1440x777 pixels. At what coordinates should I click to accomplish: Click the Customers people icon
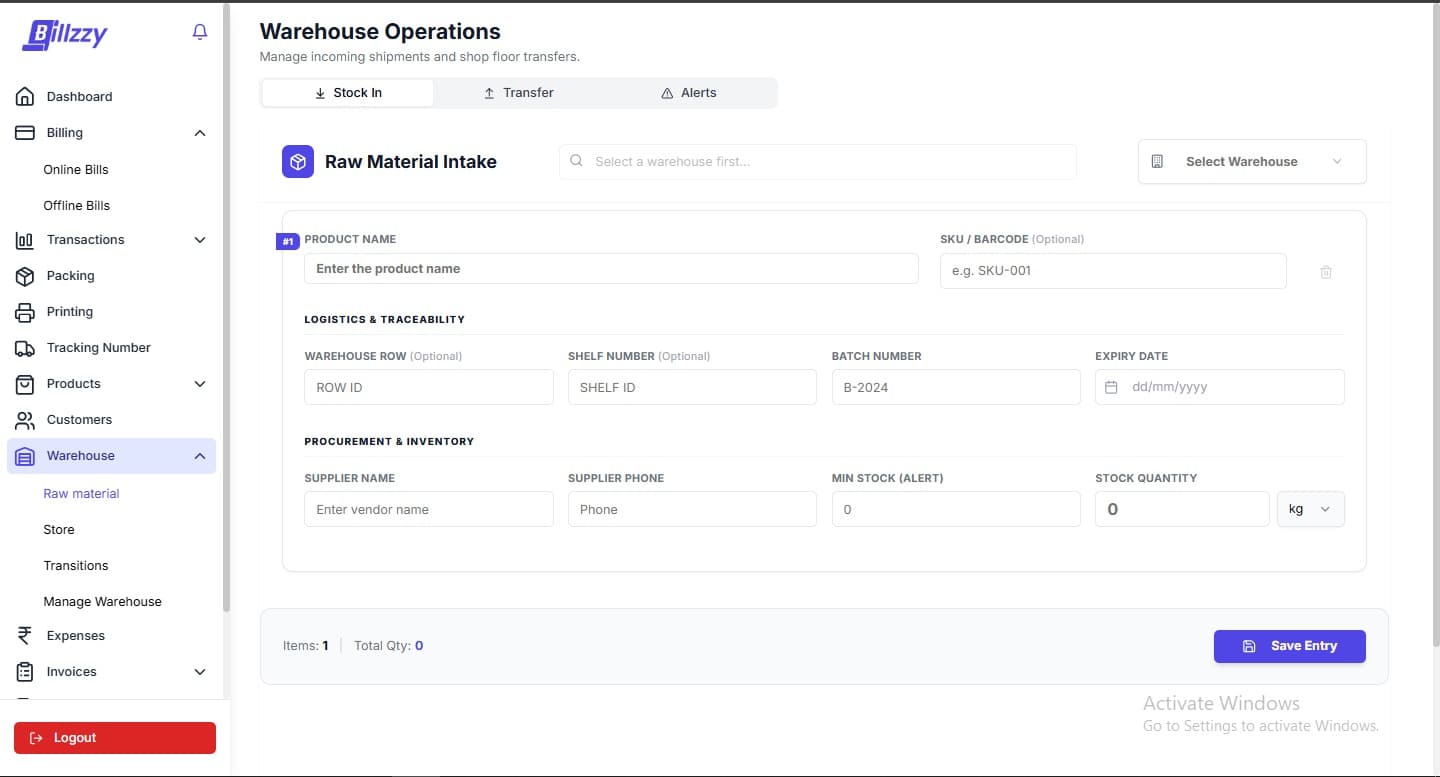pos(25,420)
